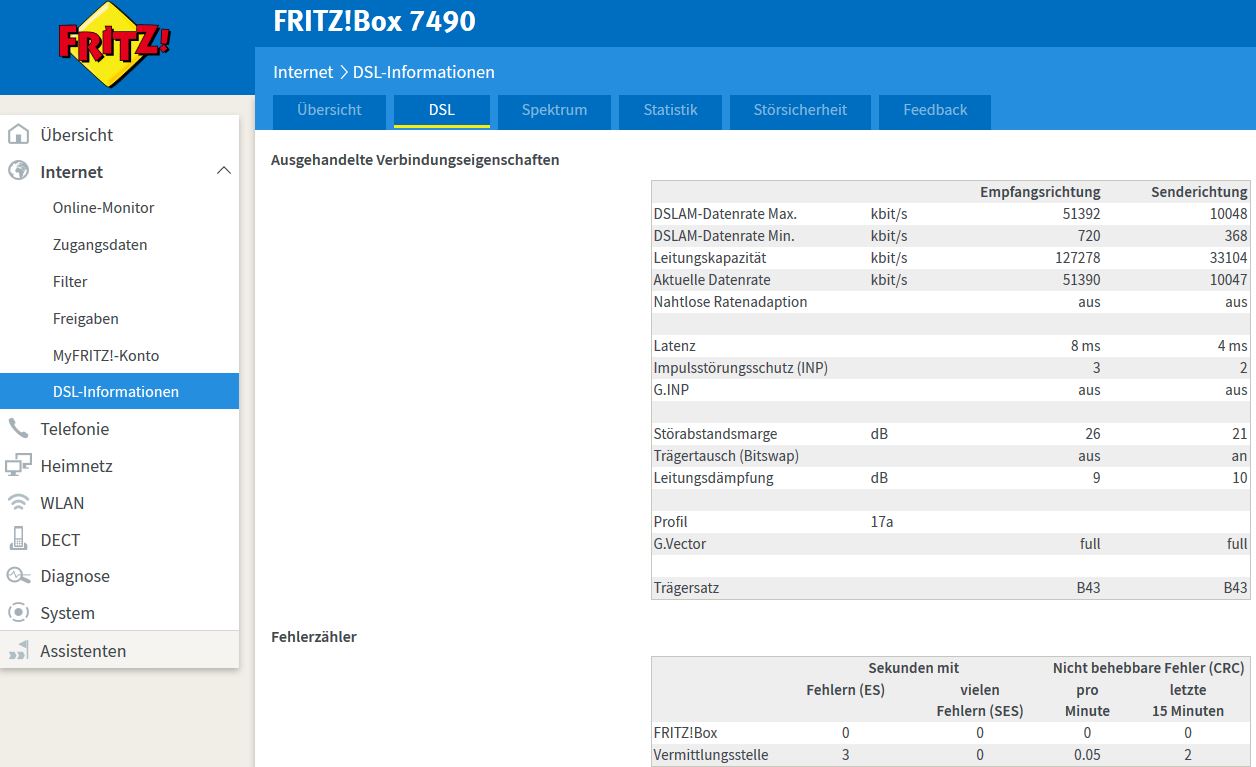Click the Empfangsrichtung column header
This screenshot has height=767, width=1256.
(1040, 192)
